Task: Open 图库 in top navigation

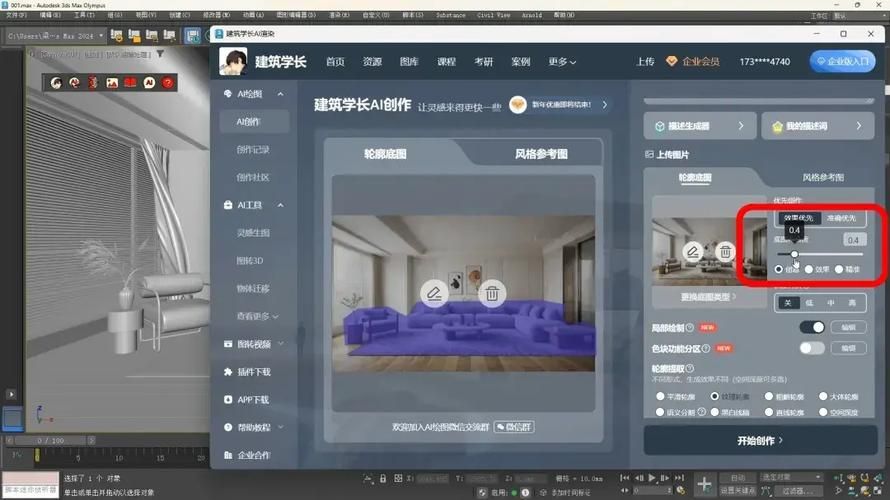Action: pyautogui.click(x=409, y=62)
